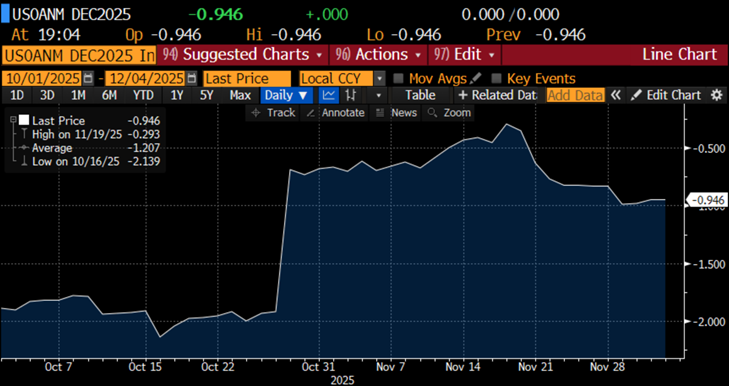Image resolution: width=729 pixels, height=386 pixels.
Task: Select the 1D range tab
Action: click(17, 95)
